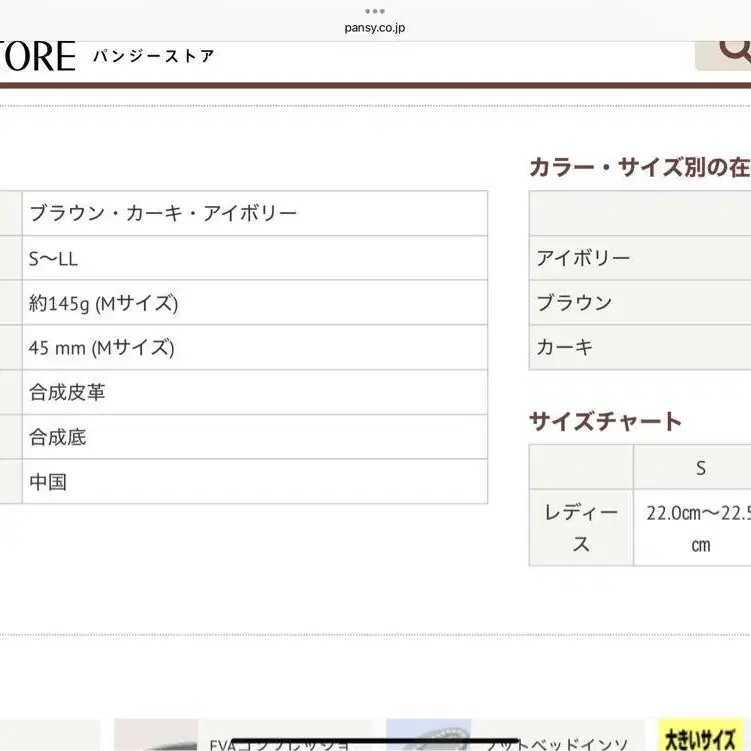The width and height of the screenshot is (751, 751).
Task: Click the leftmost feature thumbnail at bottom
Action: point(50,736)
